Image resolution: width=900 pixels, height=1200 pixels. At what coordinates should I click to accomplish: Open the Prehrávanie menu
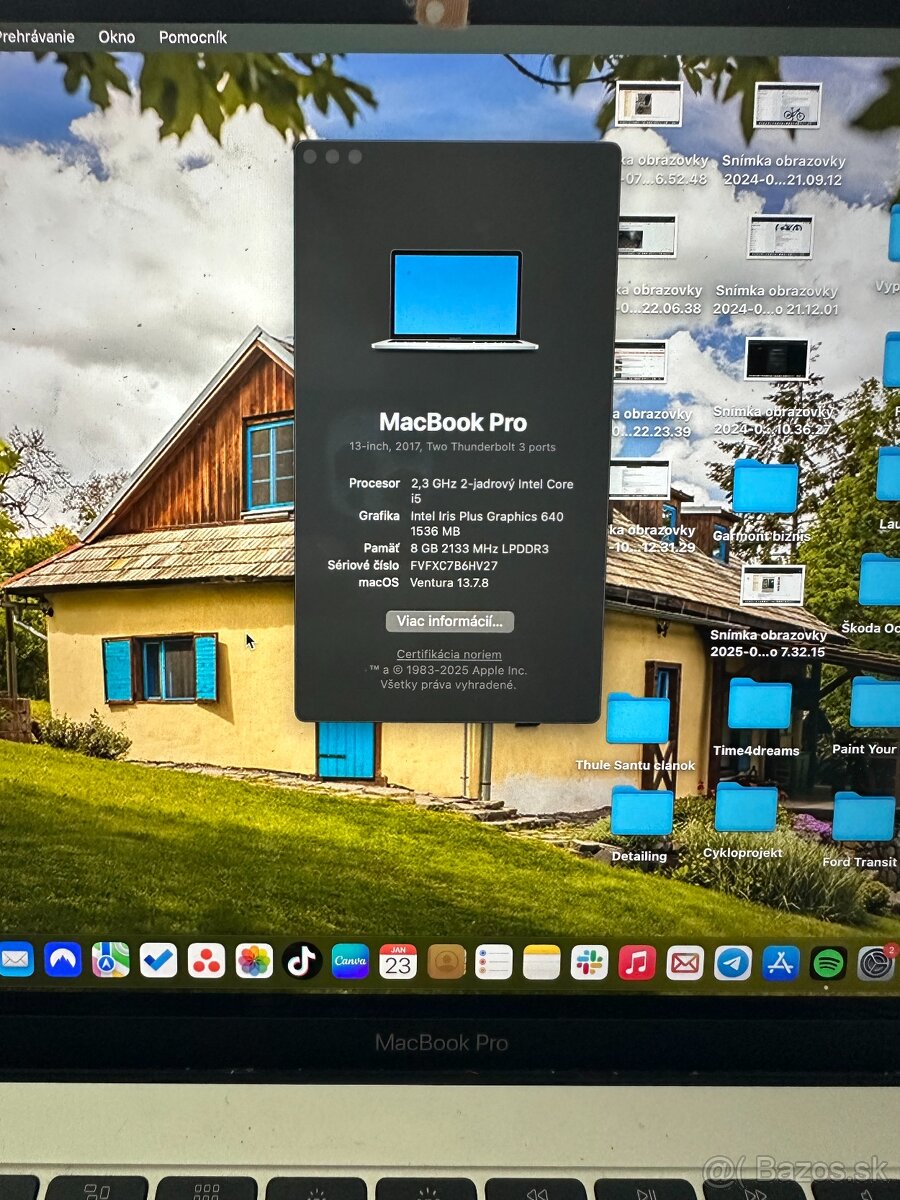click(37, 37)
